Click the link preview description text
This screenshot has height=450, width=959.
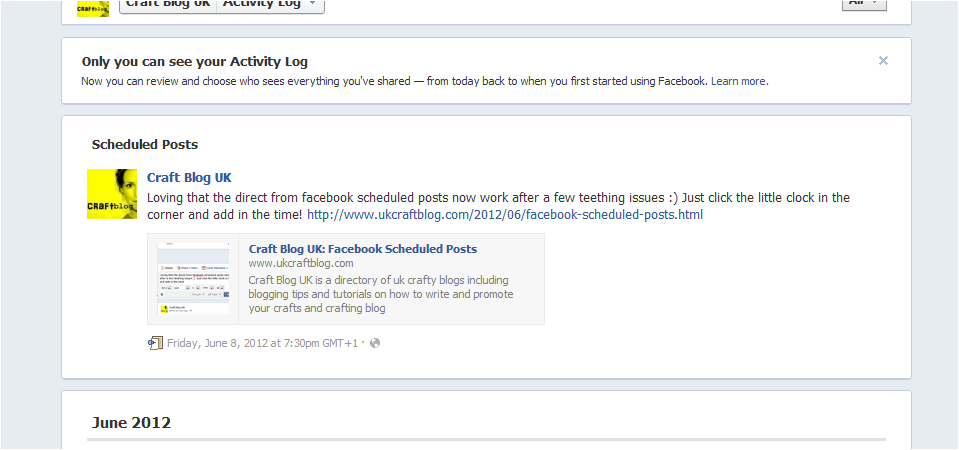[x=380, y=294]
